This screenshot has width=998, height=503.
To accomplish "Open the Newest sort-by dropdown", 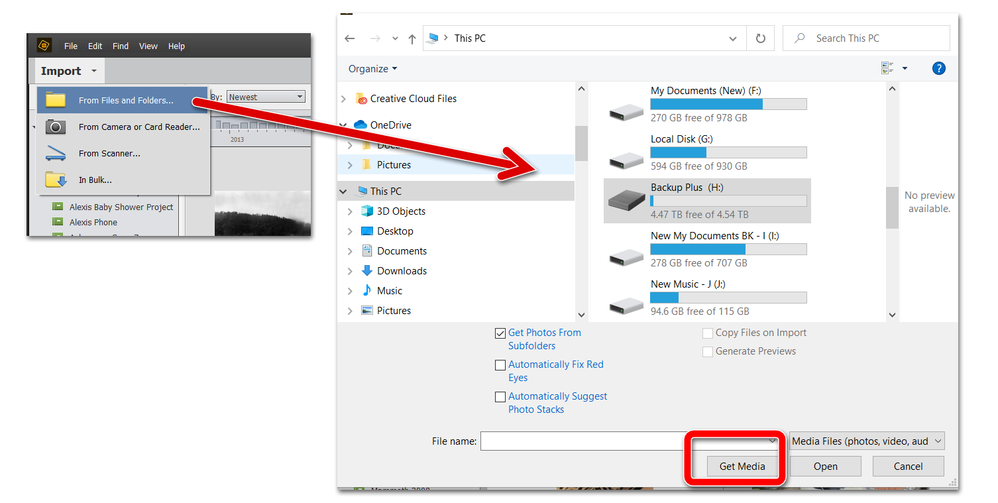I will point(266,97).
